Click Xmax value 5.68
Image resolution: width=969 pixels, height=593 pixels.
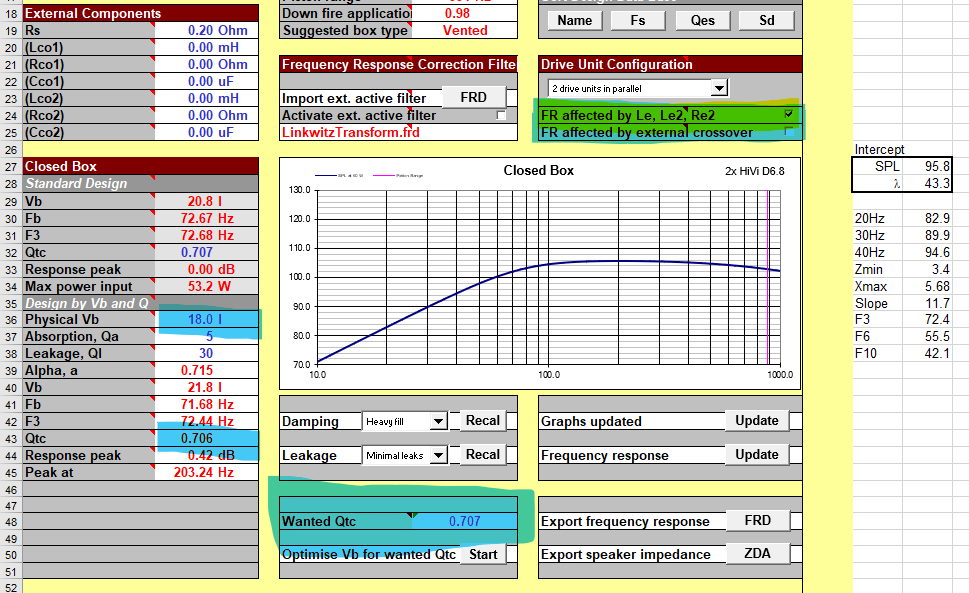pyautogui.click(x=926, y=287)
